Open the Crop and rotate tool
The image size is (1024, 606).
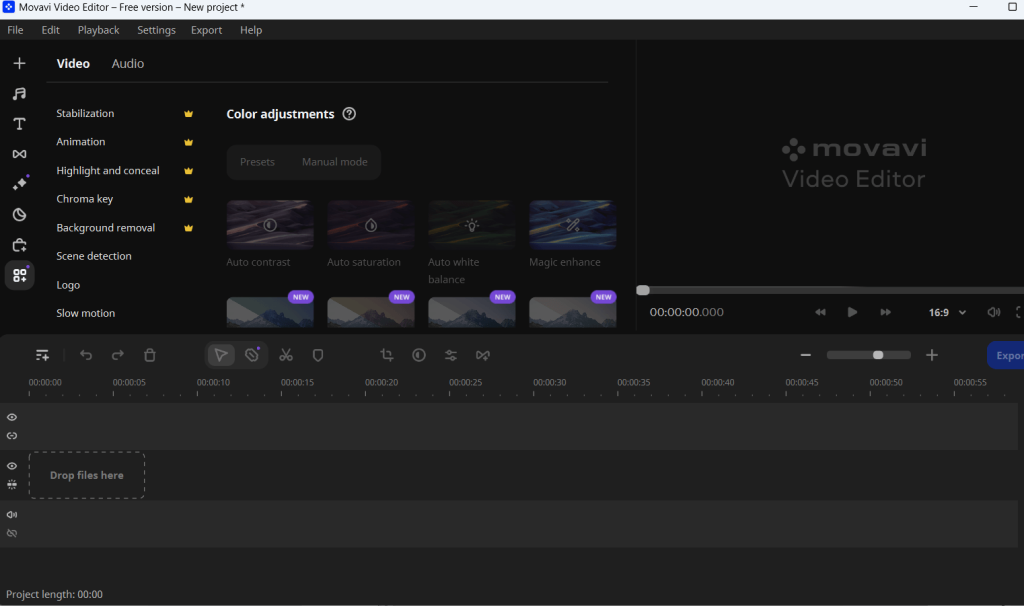[387, 355]
